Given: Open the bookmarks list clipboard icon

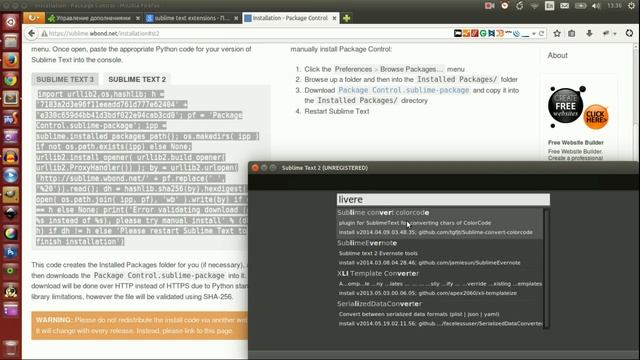Looking at the screenshot, I should pyautogui.click(x=571, y=33).
